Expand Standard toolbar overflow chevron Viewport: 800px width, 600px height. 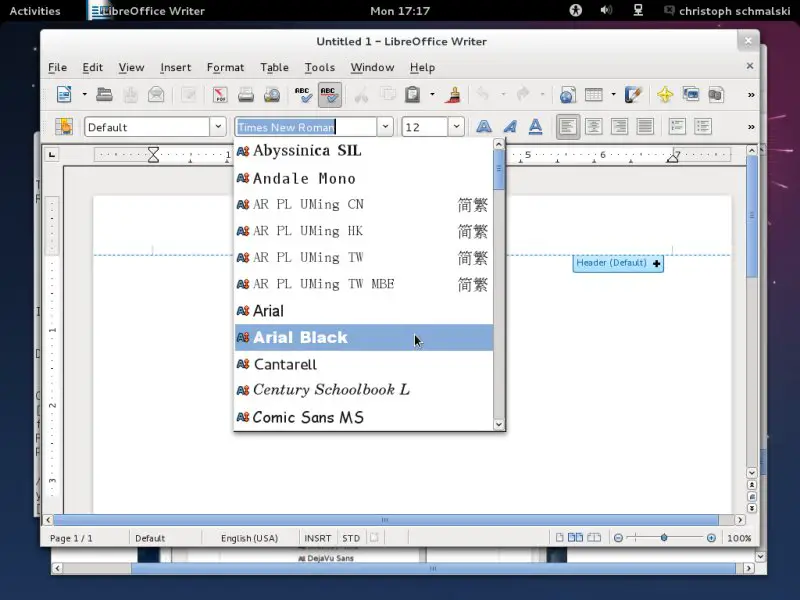point(751,95)
